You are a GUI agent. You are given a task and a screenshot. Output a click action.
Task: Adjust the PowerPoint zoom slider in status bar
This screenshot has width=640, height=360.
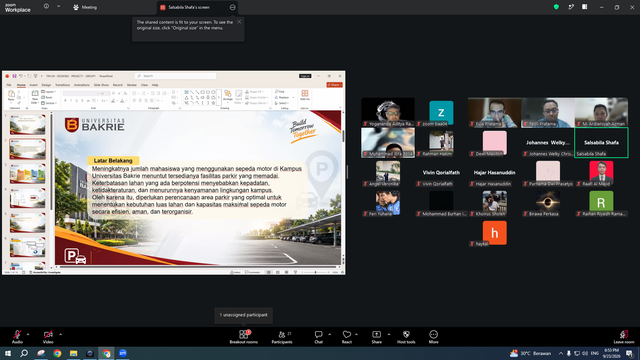[315, 272]
